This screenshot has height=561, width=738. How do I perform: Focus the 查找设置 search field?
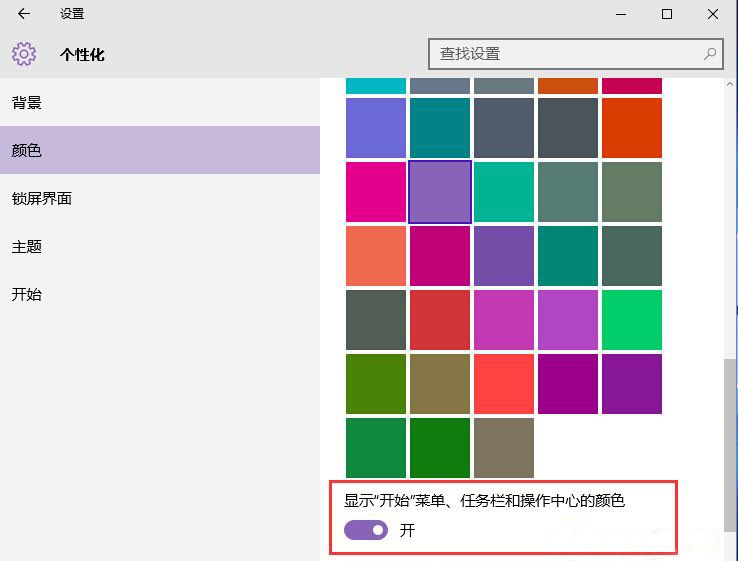click(x=565, y=54)
